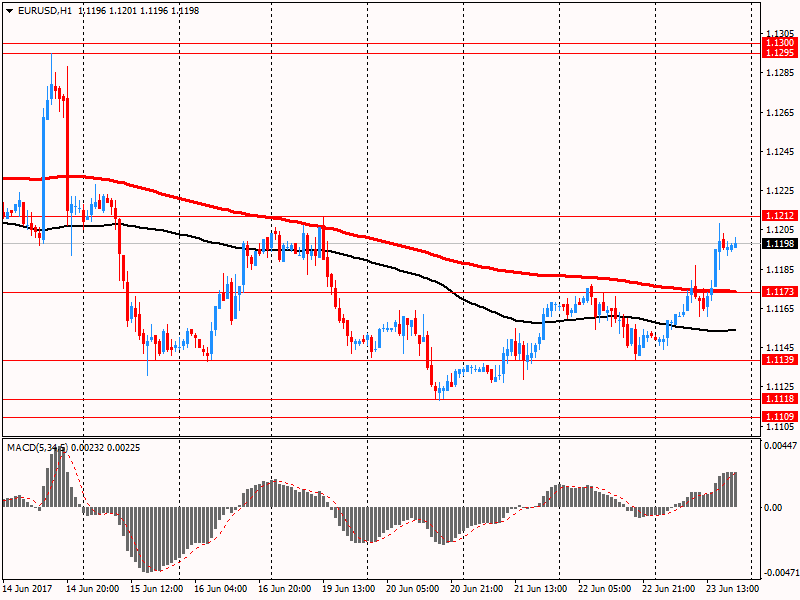The width and height of the screenshot is (800, 600).
Task: Select the 1.1139 support level label
Action: click(780, 360)
